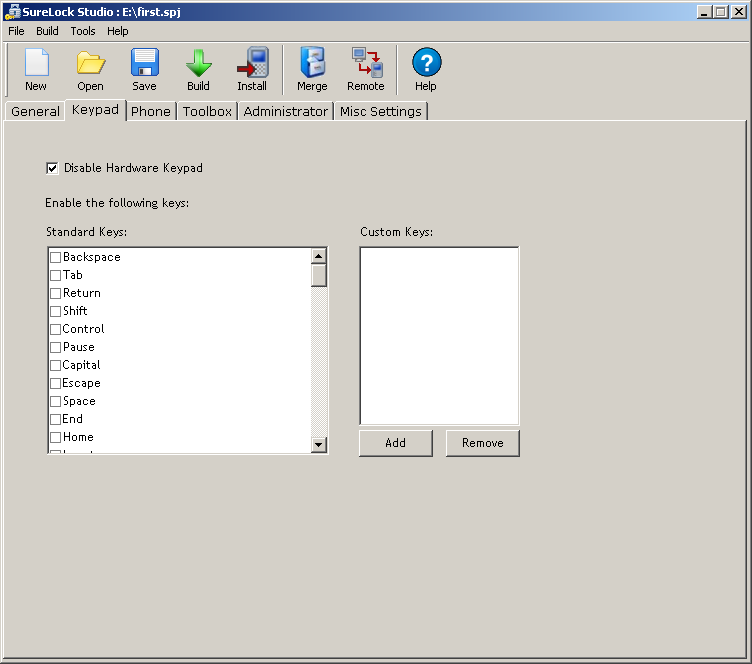
Task: Click the SureLock Studio title bar icon
Action: pyautogui.click(x=12, y=12)
